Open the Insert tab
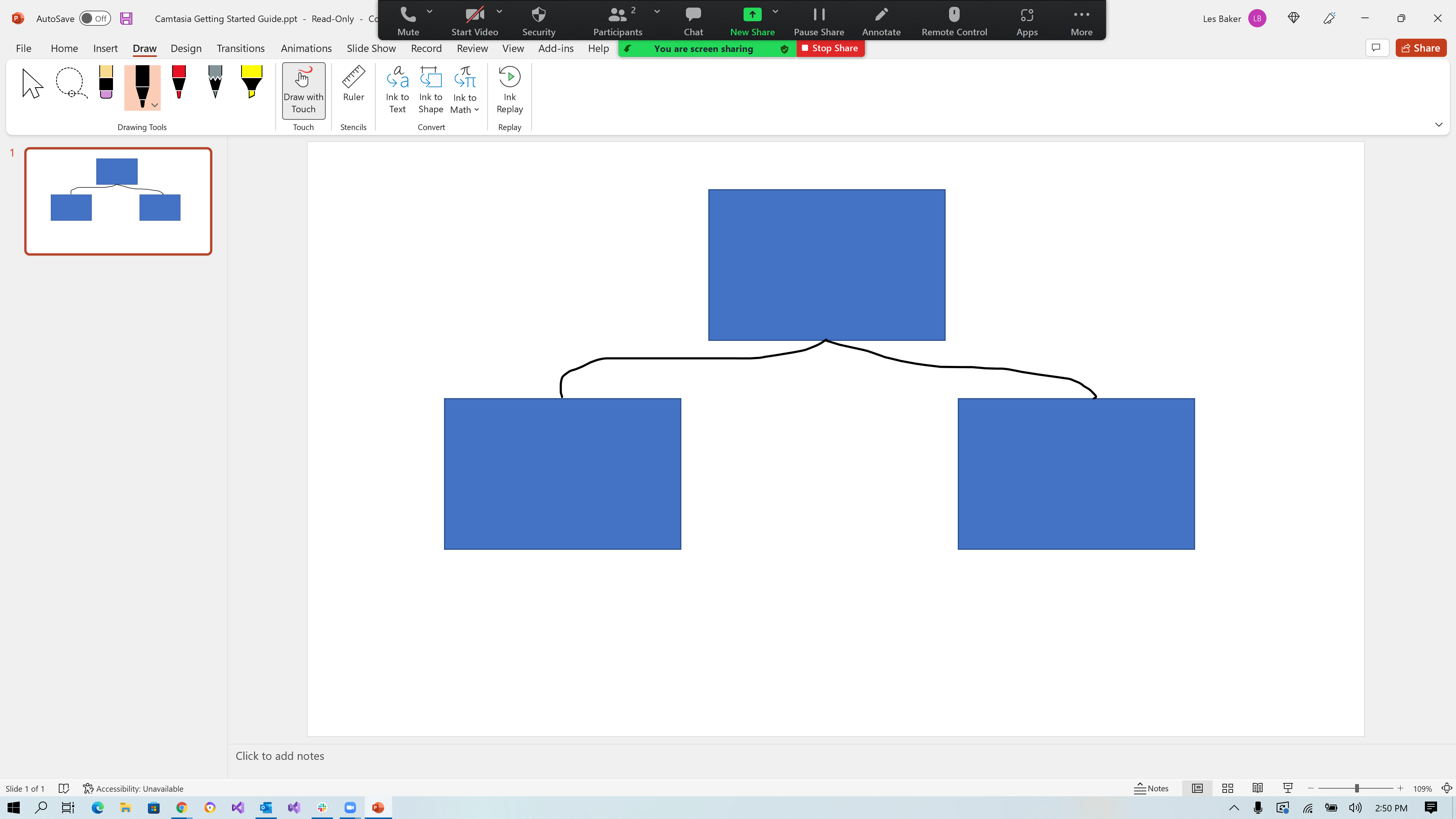 [105, 49]
